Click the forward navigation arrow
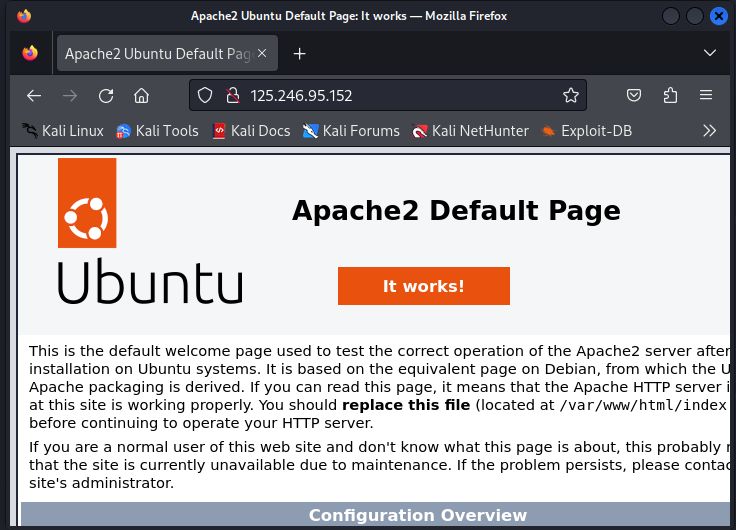This screenshot has height=530, width=736. click(x=70, y=96)
